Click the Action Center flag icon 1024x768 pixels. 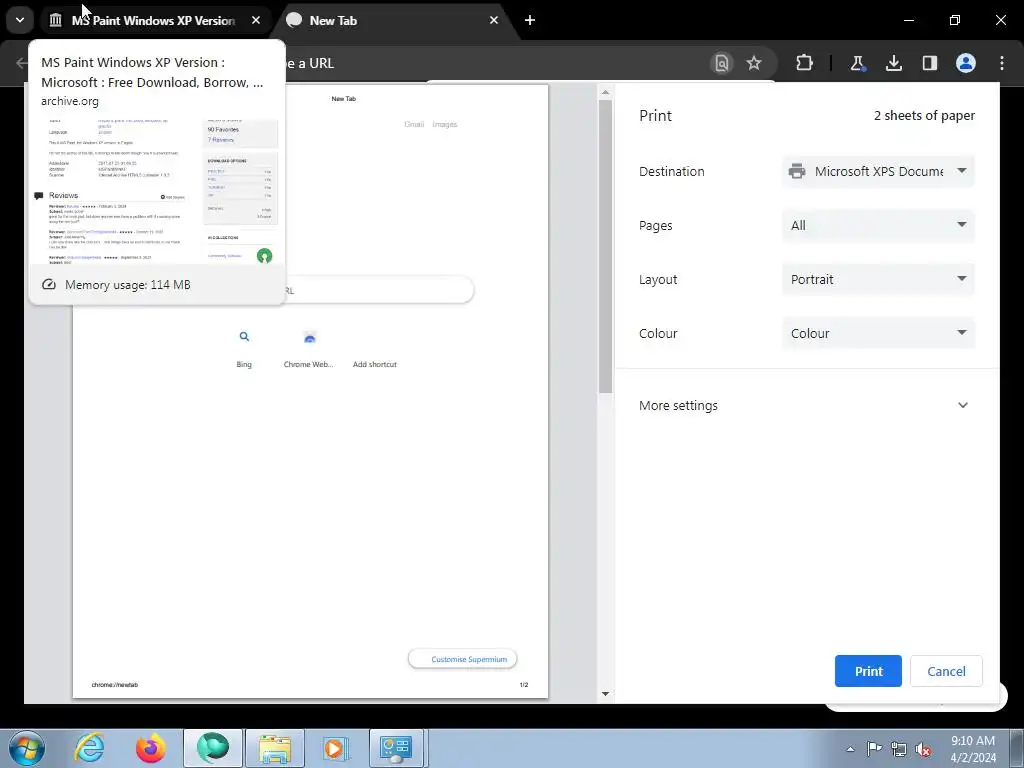click(x=874, y=749)
